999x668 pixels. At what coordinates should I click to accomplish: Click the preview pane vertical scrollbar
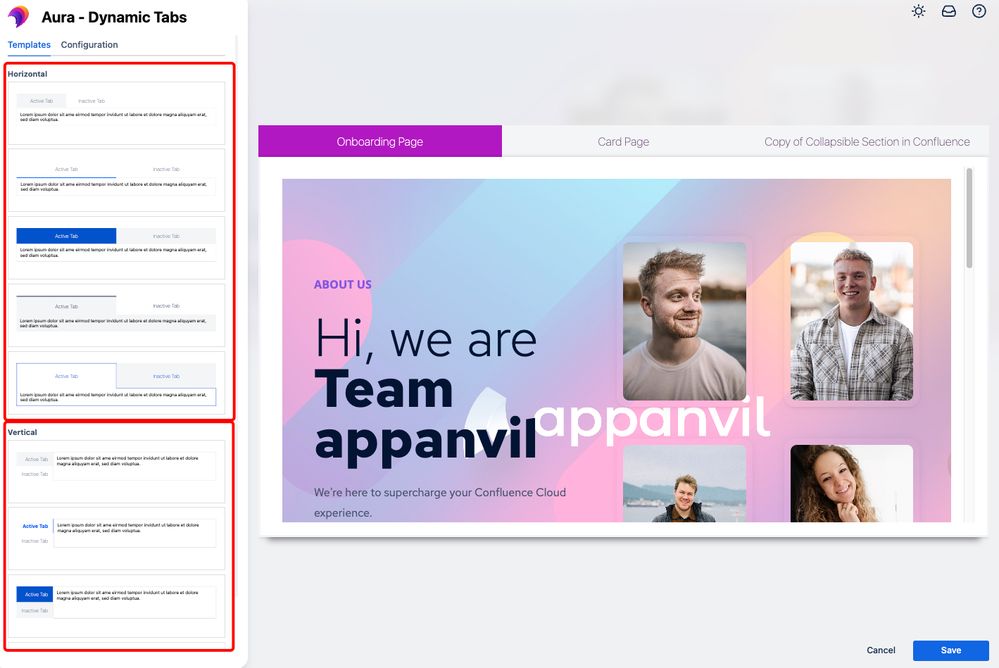click(969, 218)
